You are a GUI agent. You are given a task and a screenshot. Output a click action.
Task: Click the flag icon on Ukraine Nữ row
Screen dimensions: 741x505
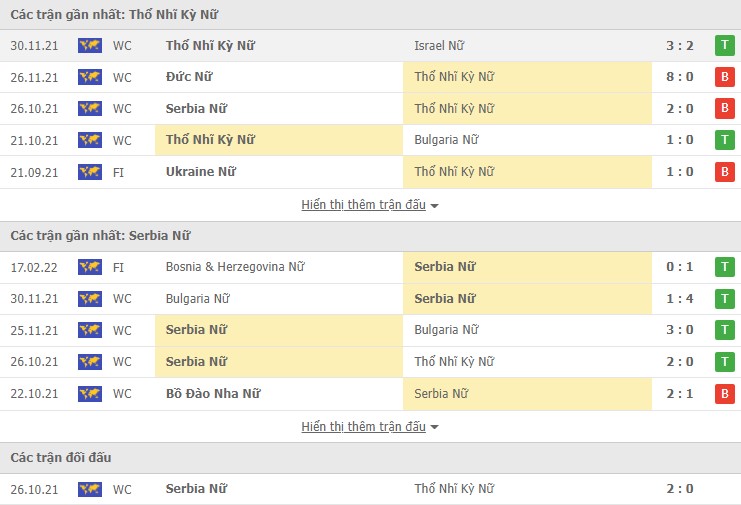90,172
